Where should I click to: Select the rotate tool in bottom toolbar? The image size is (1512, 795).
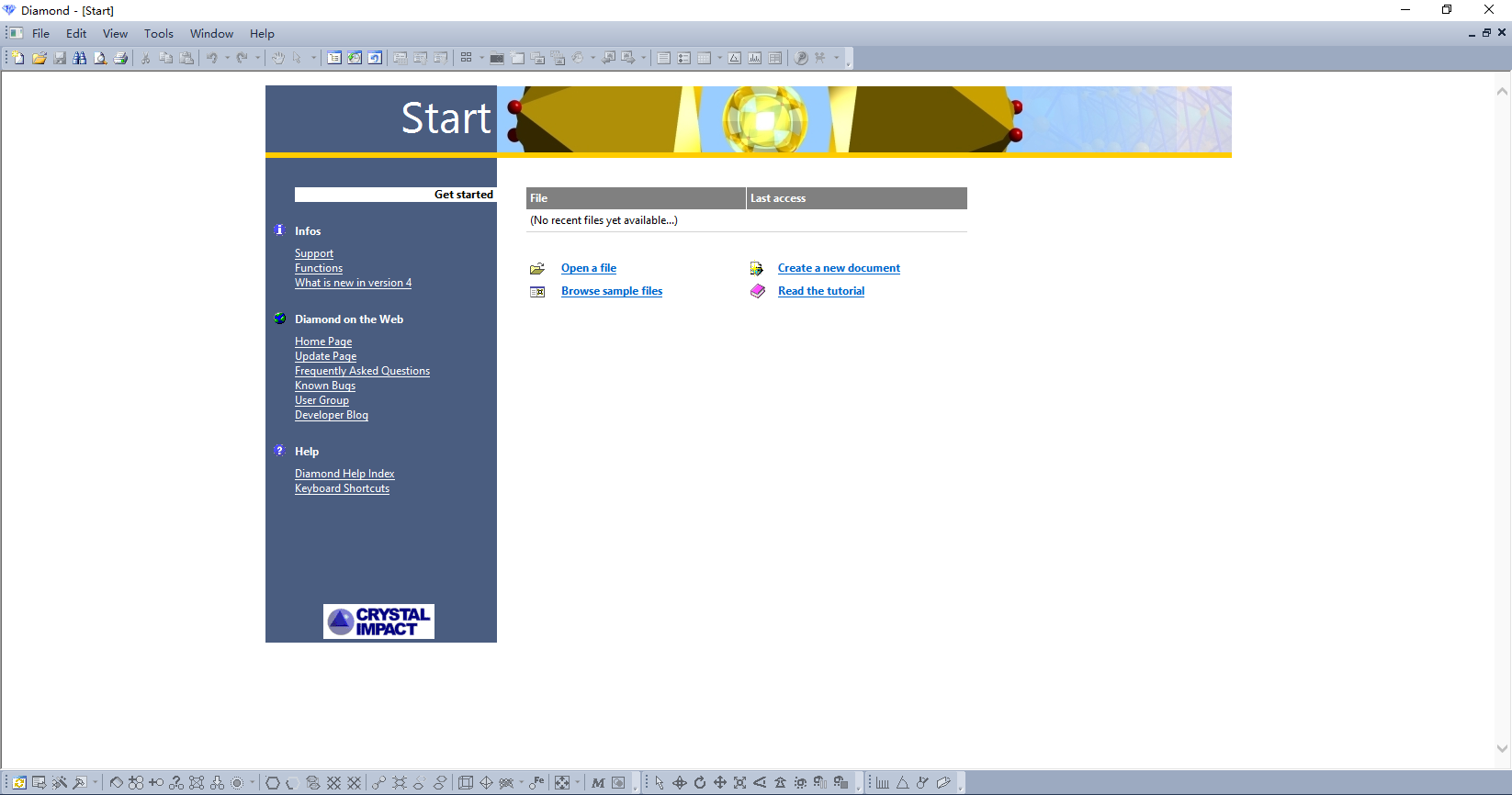click(700, 783)
